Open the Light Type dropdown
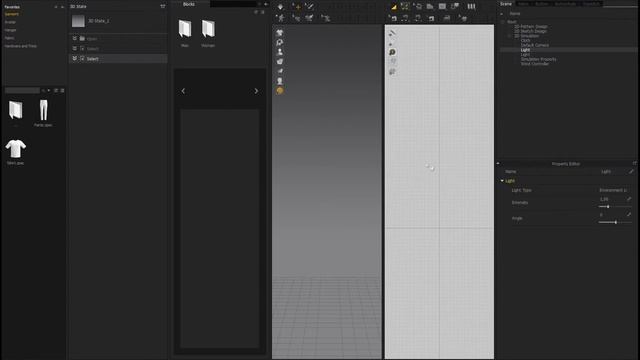 click(613, 190)
